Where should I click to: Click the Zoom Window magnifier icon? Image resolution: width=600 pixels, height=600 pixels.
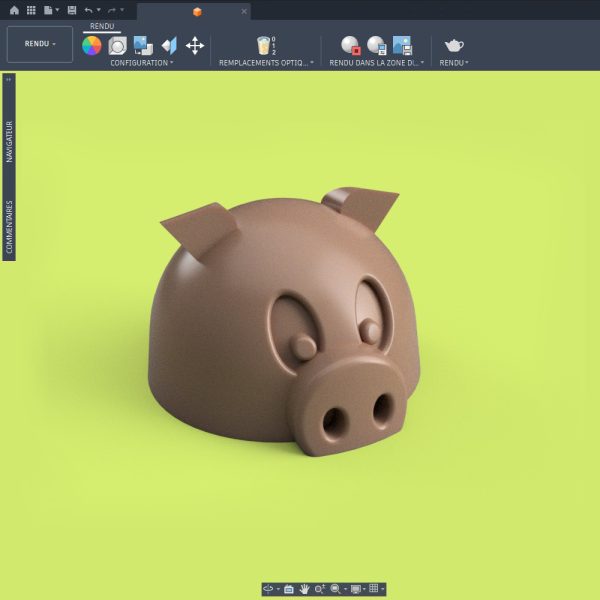[x=336, y=589]
